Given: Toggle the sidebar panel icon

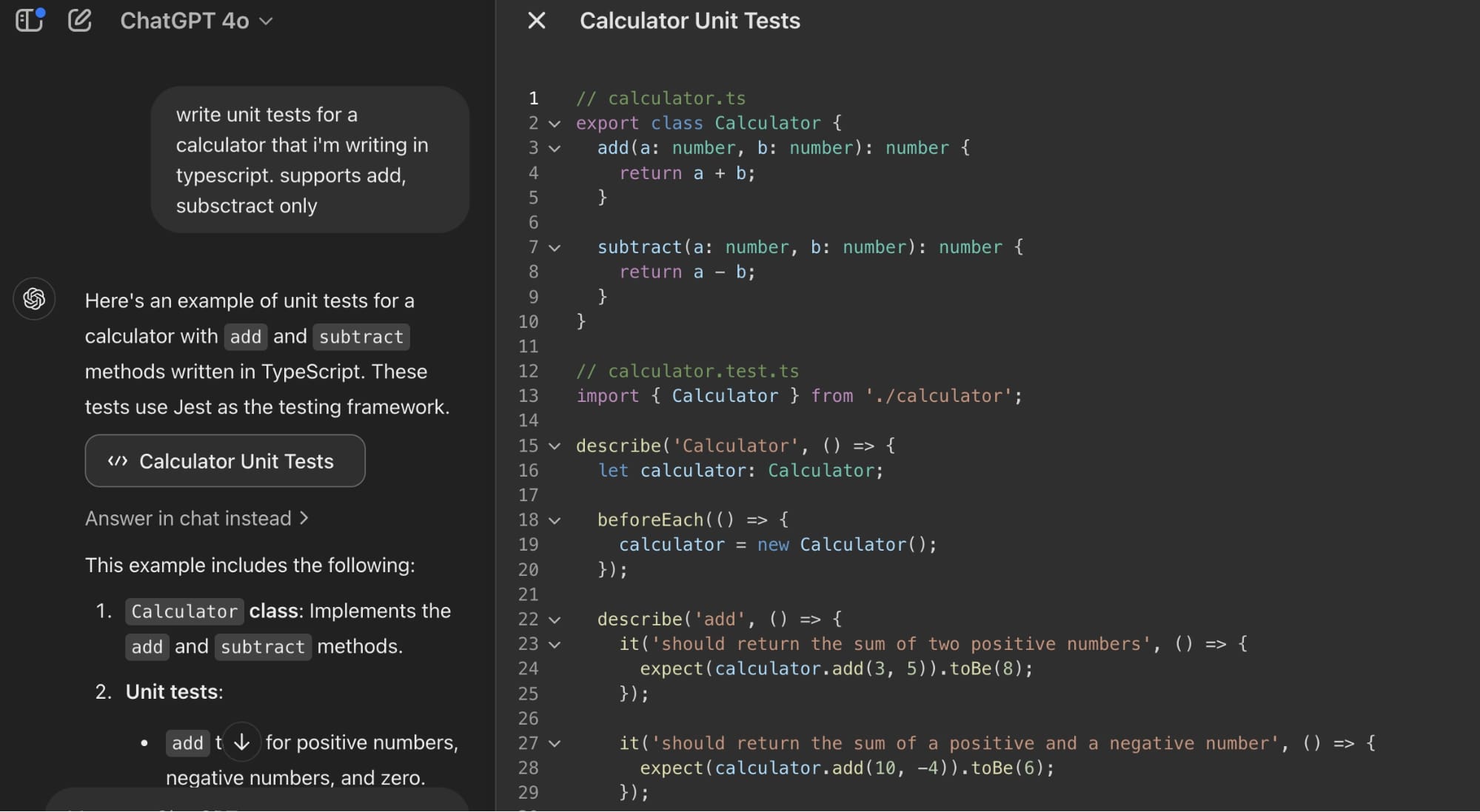Looking at the screenshot, I should (30, 20).
